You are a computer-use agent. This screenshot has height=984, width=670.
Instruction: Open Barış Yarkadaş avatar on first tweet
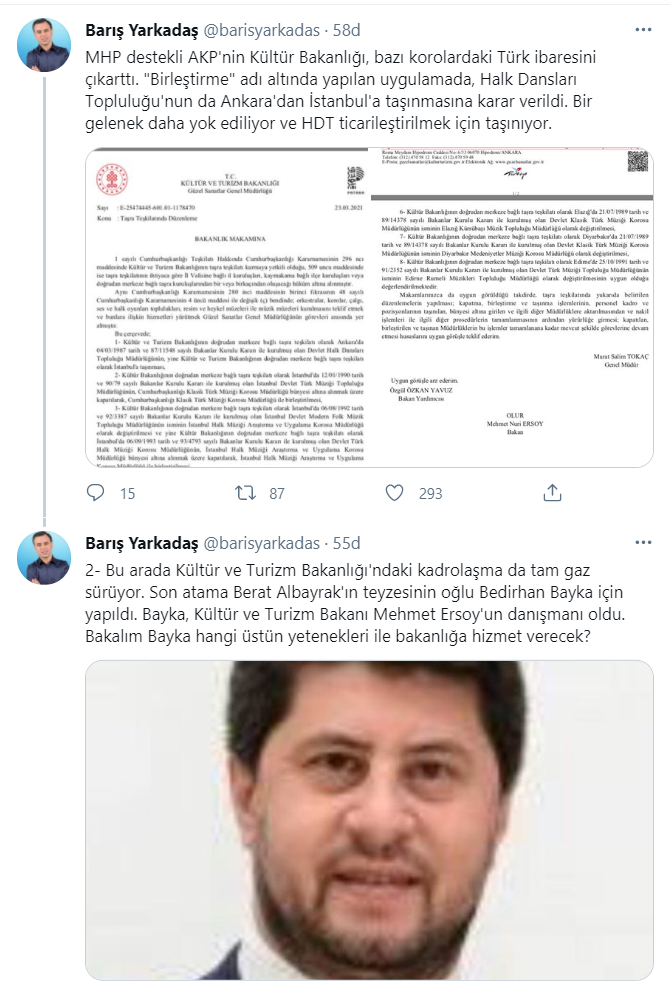[x=44, y=45]
